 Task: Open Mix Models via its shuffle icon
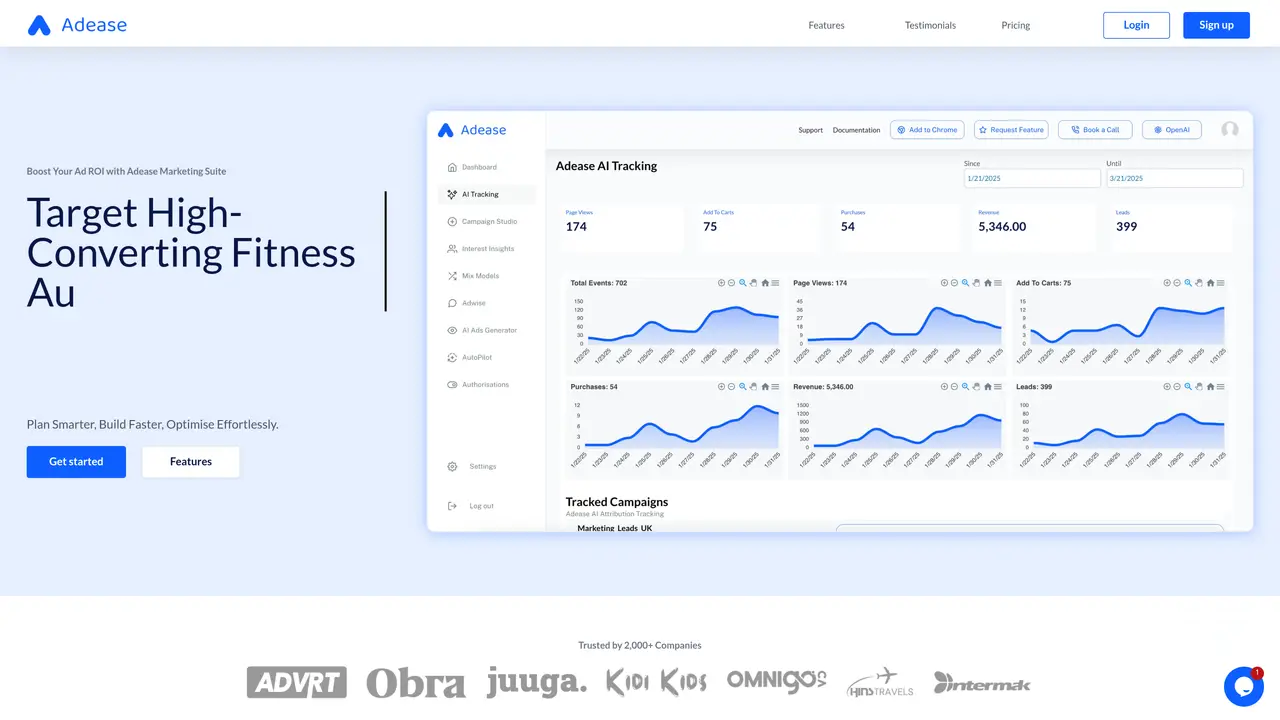pyautogui.click(x=452, y=276)
